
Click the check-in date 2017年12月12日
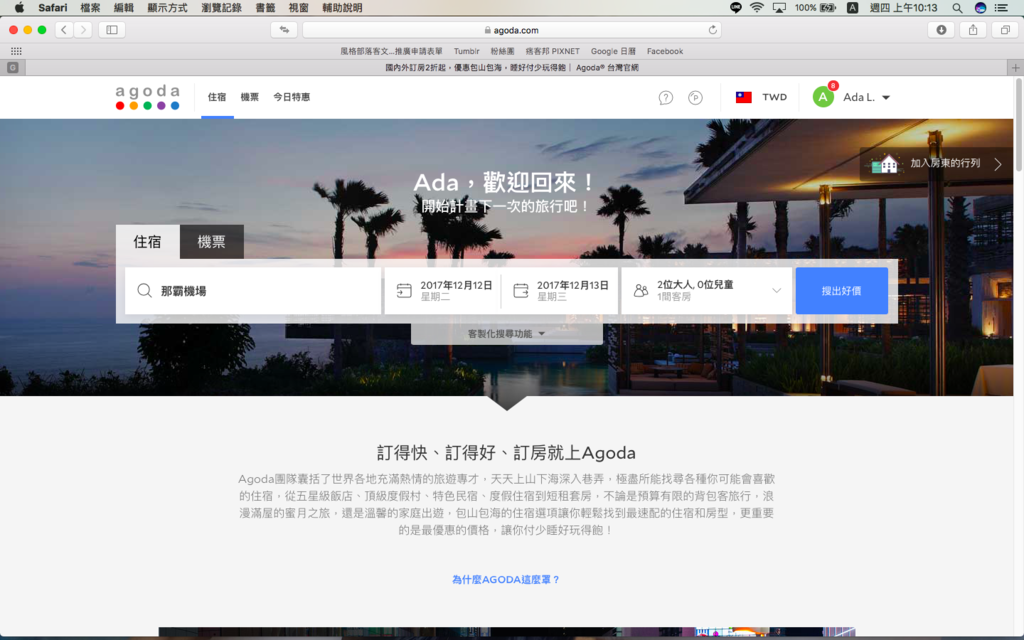click(456, 285)
